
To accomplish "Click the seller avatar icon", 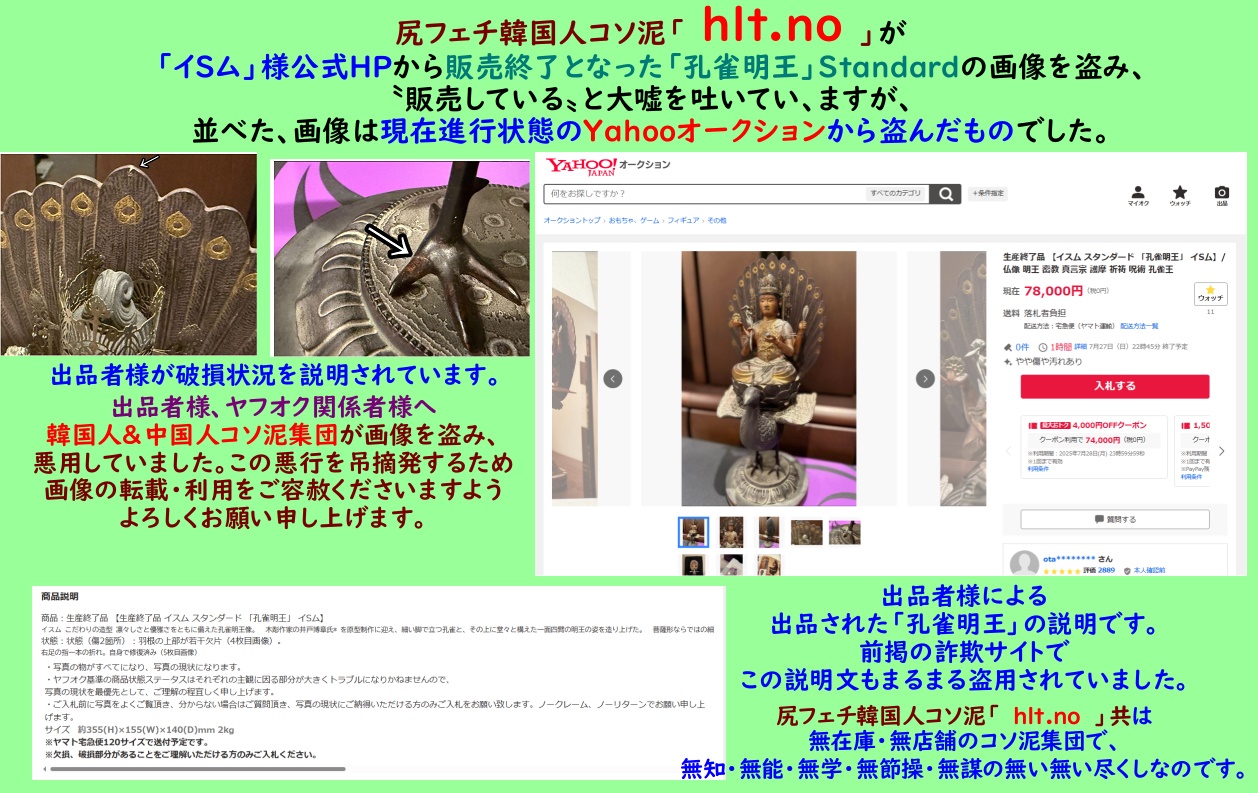I will pos(1024,564).
